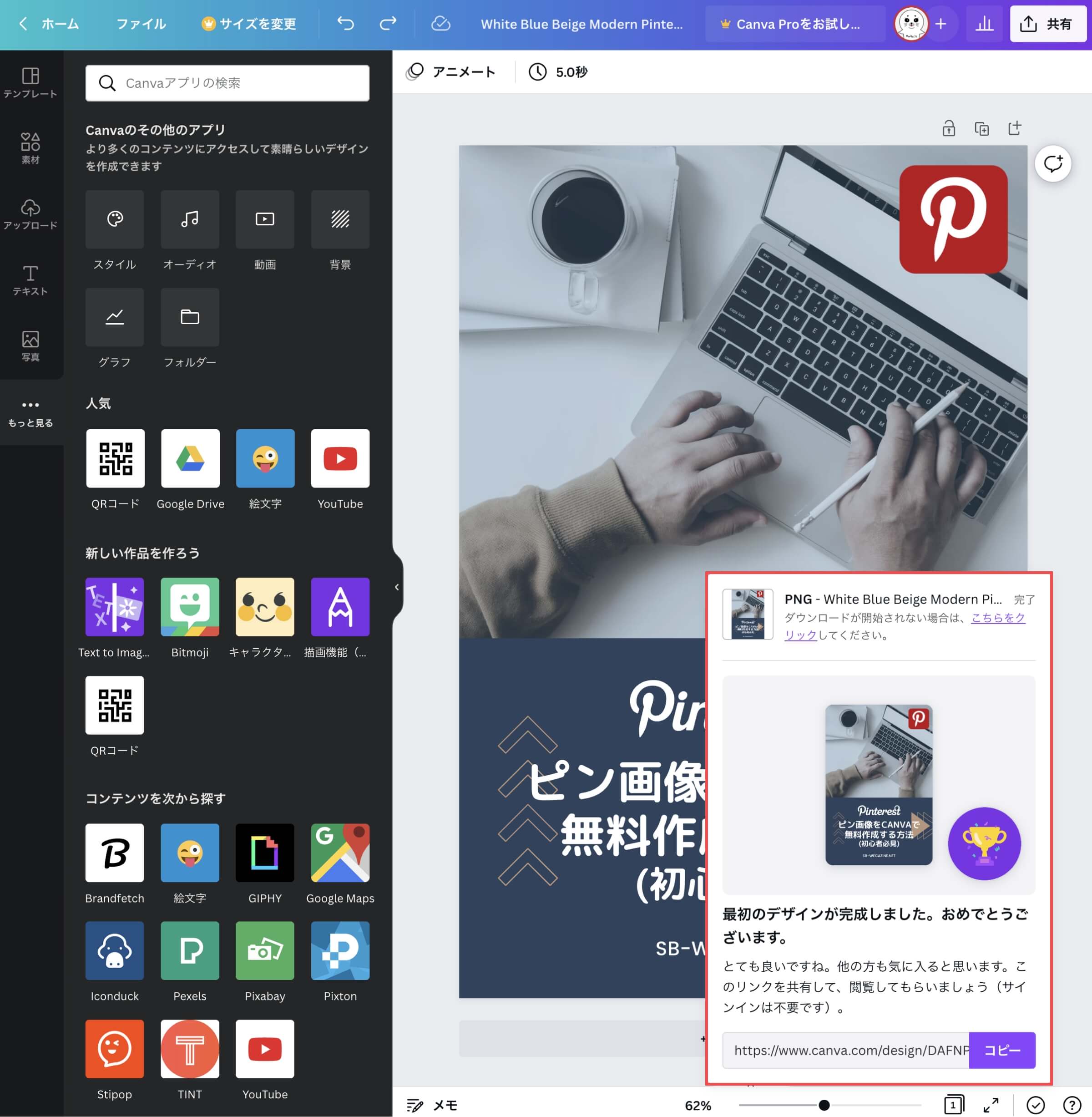Screen dimensions: 1092x1117
Task: Open the Stipop app
Action: tap(115, 1049)
